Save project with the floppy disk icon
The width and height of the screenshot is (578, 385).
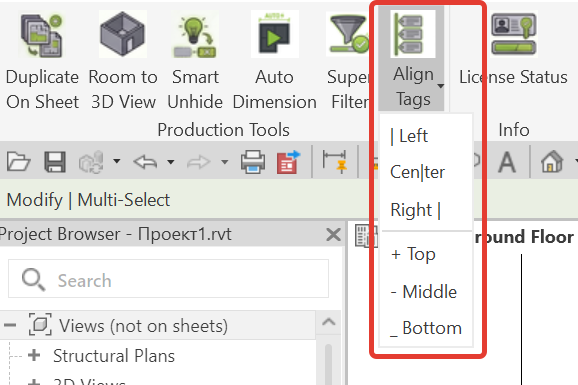pos(55,162)
